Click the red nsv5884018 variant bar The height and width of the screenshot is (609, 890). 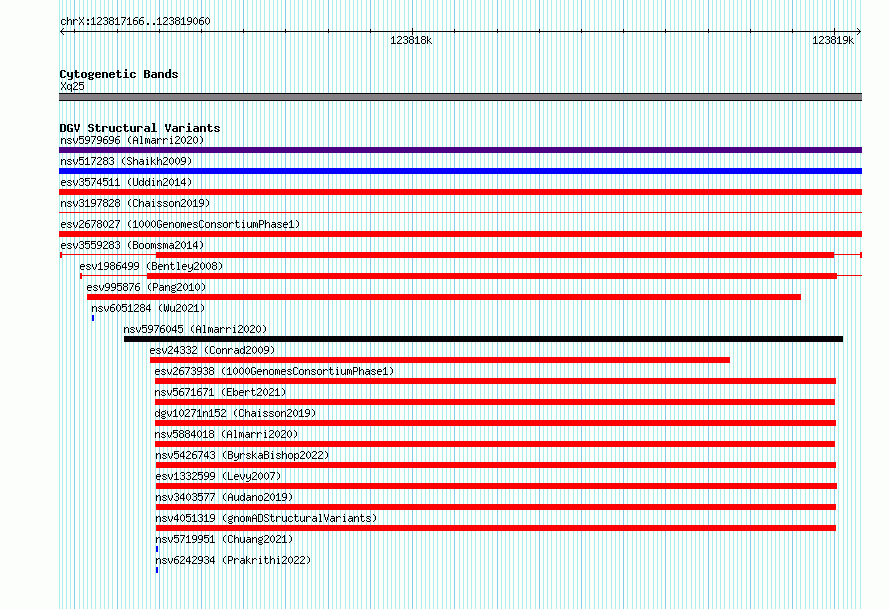click(x=495, y=444)
